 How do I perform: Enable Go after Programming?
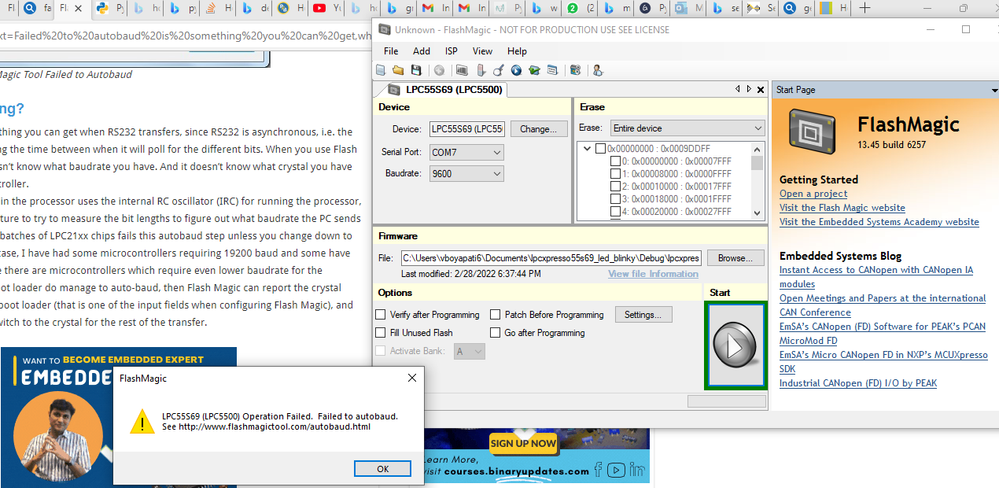pos(495,333)
